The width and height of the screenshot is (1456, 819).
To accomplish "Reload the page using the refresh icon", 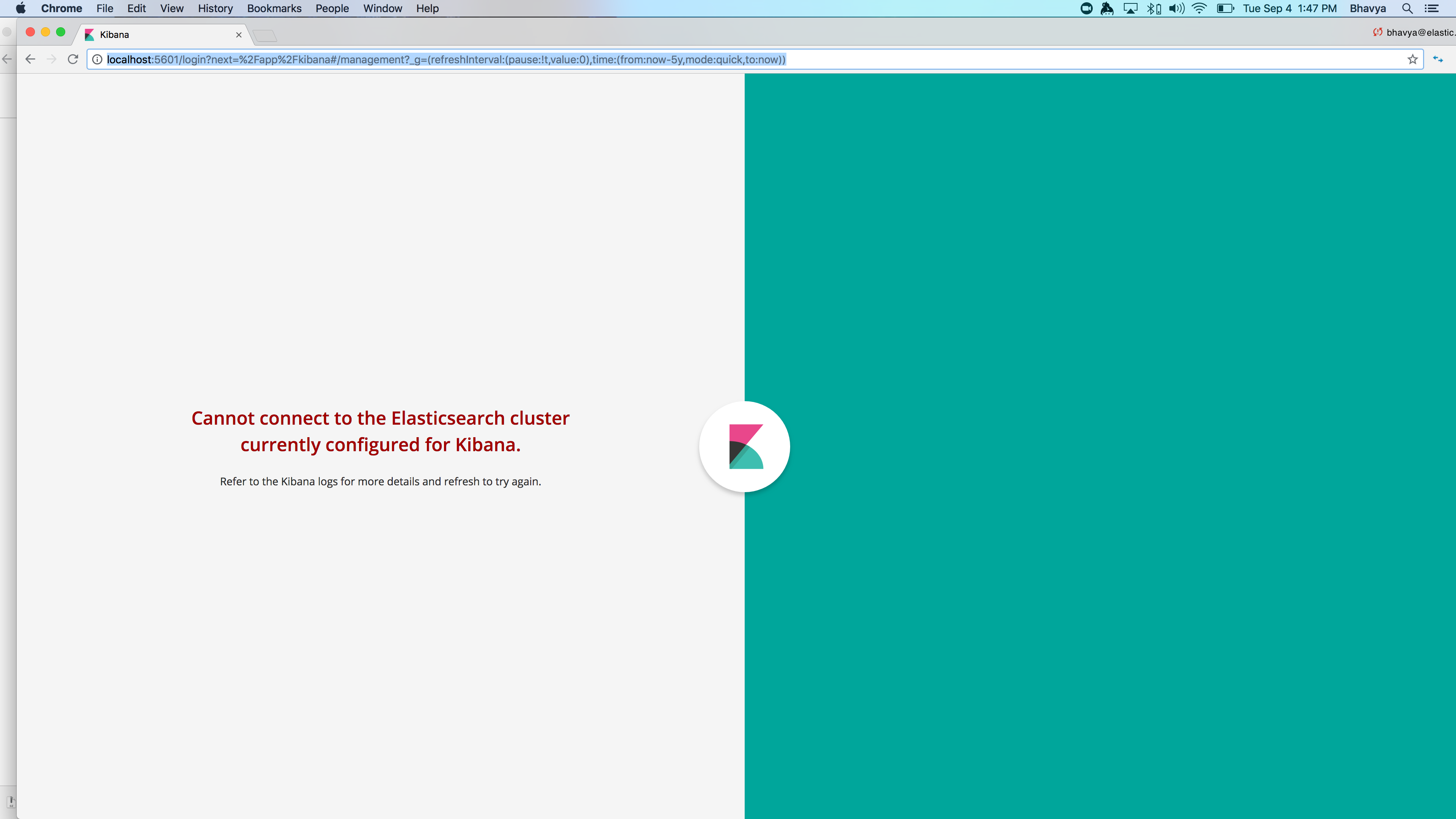I will [73, 60].
